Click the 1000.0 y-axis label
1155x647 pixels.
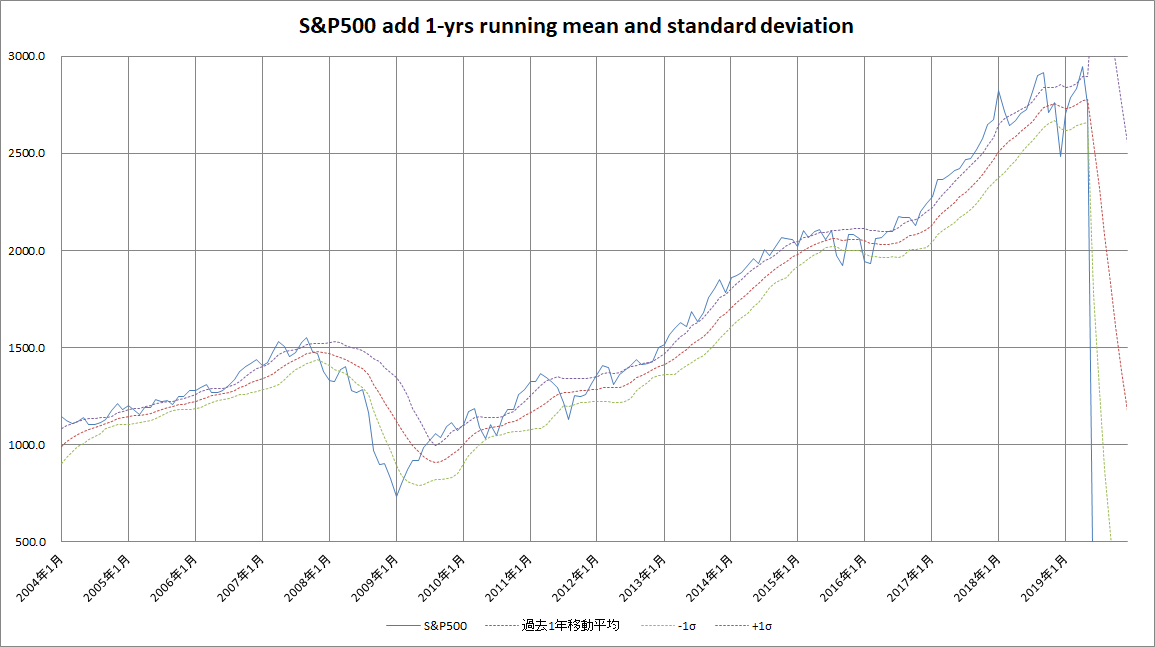pos(27,445)
